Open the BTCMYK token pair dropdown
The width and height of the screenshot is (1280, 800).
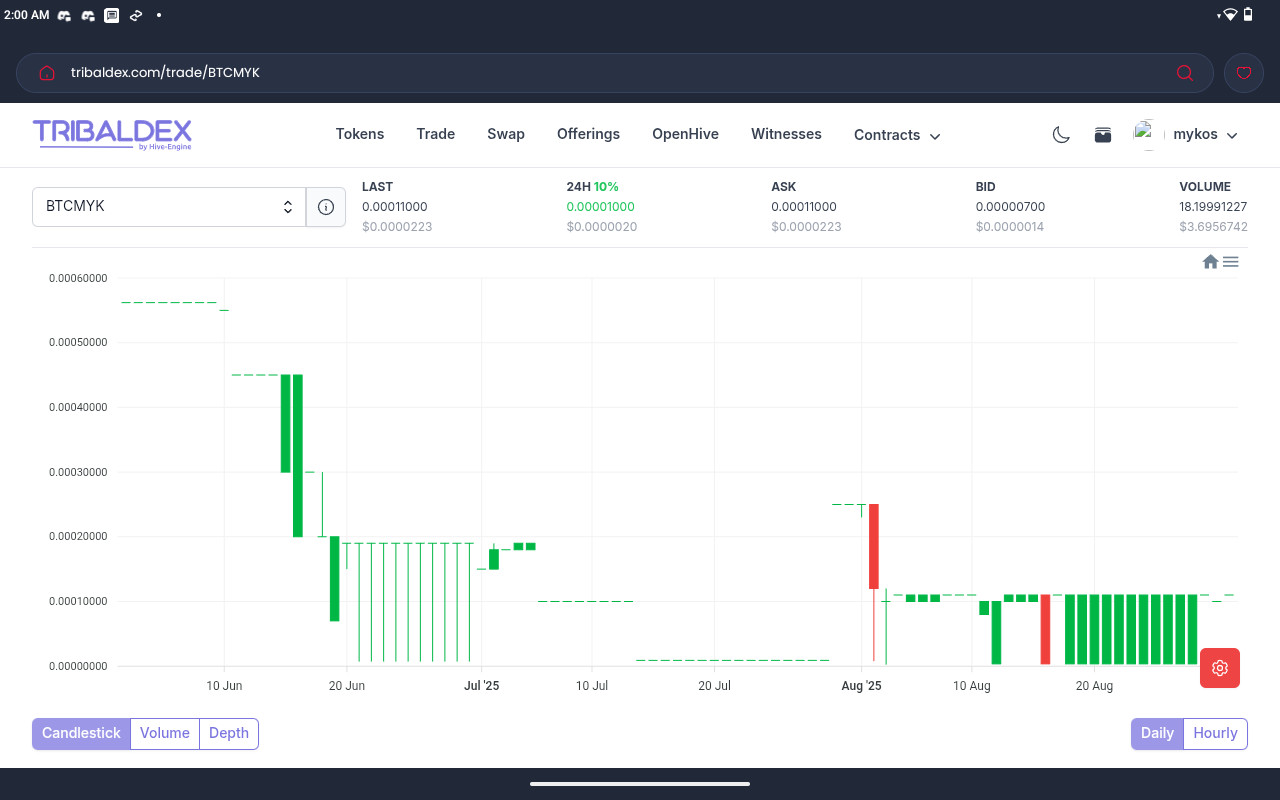click(x=169, y=207)
